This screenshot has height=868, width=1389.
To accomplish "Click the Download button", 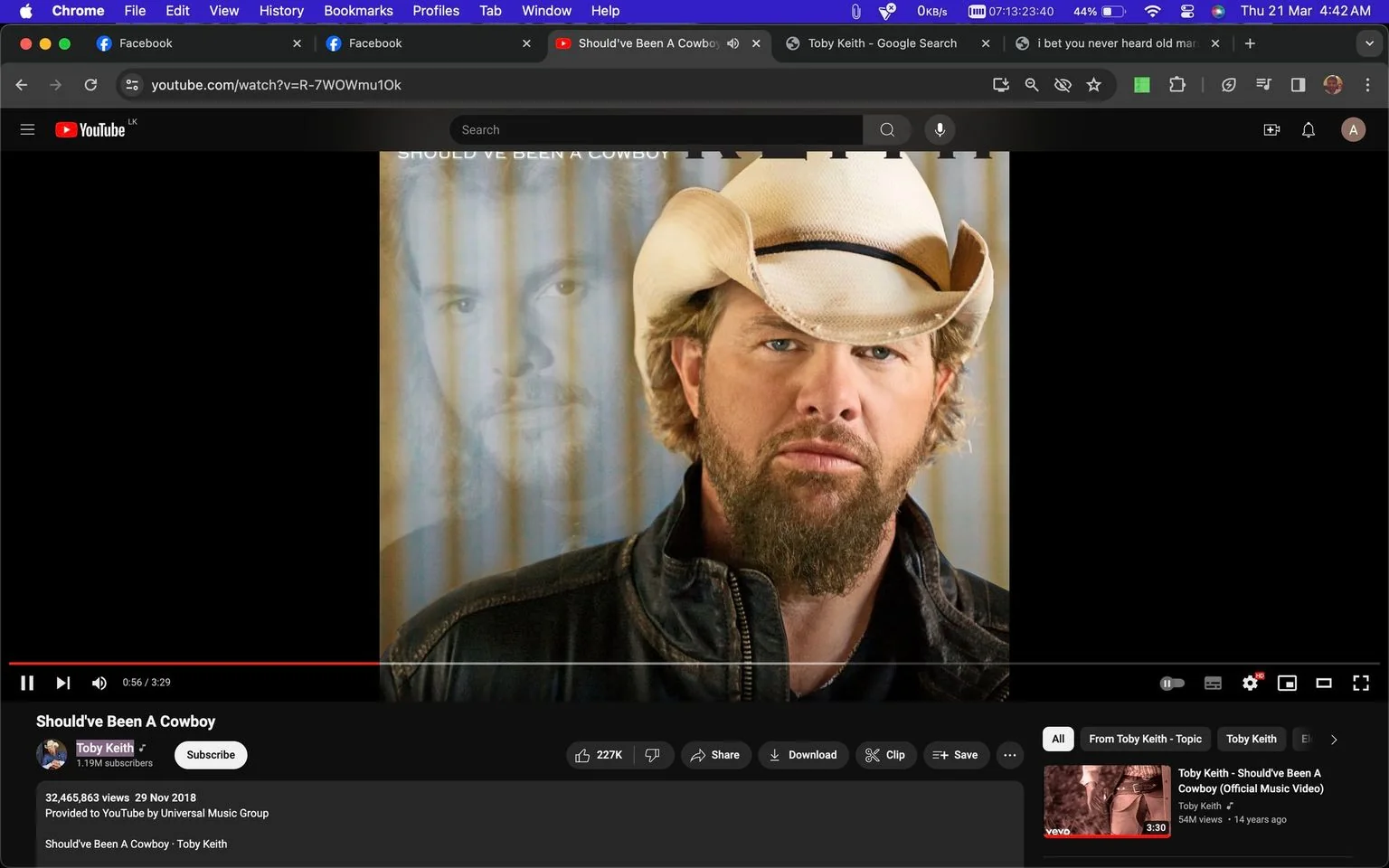I will [x=803, y=755].
